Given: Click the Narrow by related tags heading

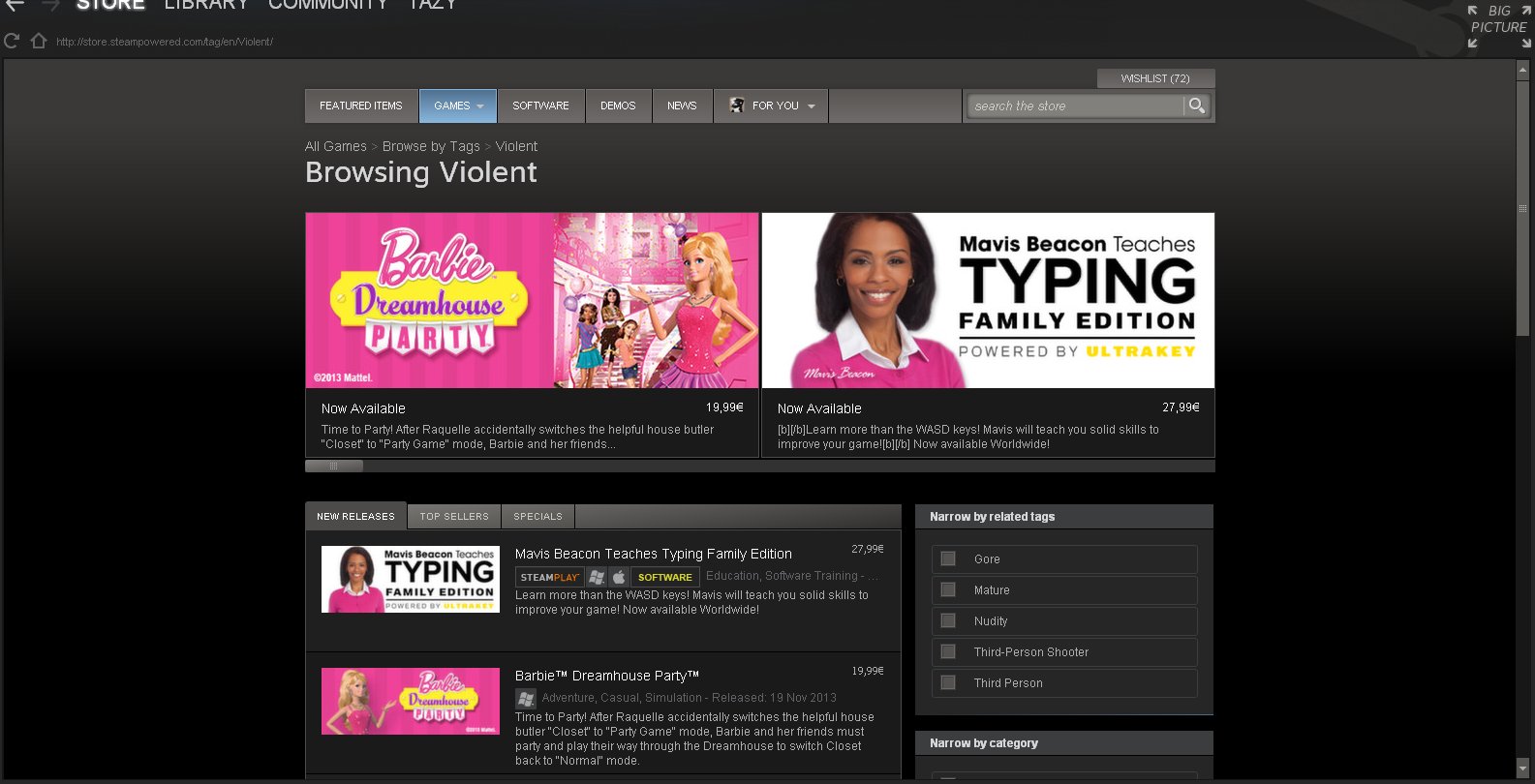Looking at the screenshot, I should [x=992, y=517].
